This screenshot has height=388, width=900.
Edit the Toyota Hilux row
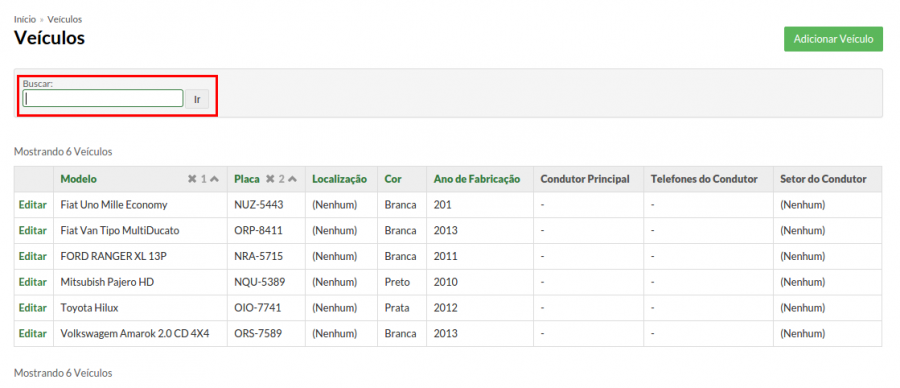tap(33, 308)
